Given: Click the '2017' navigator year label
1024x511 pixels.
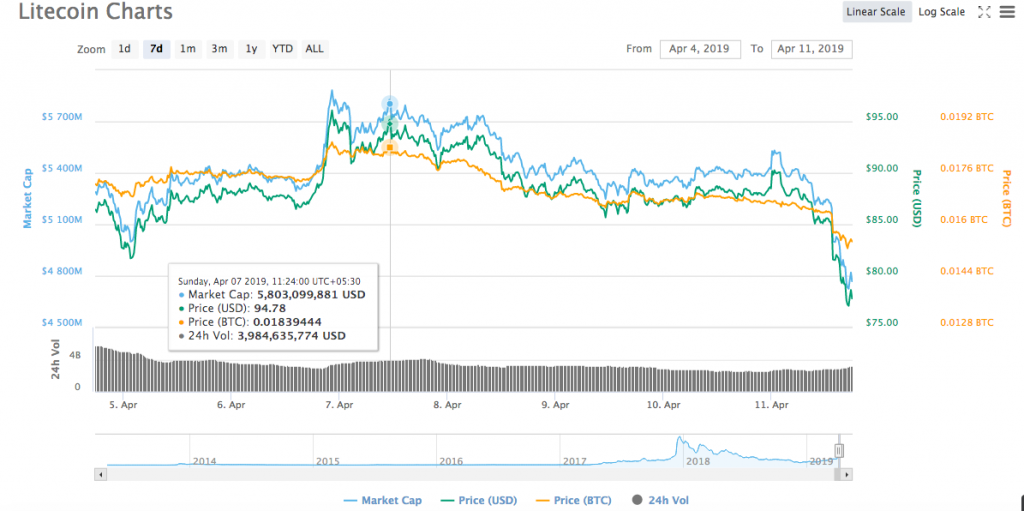Looking at the screenshot, I should point(575,461).
